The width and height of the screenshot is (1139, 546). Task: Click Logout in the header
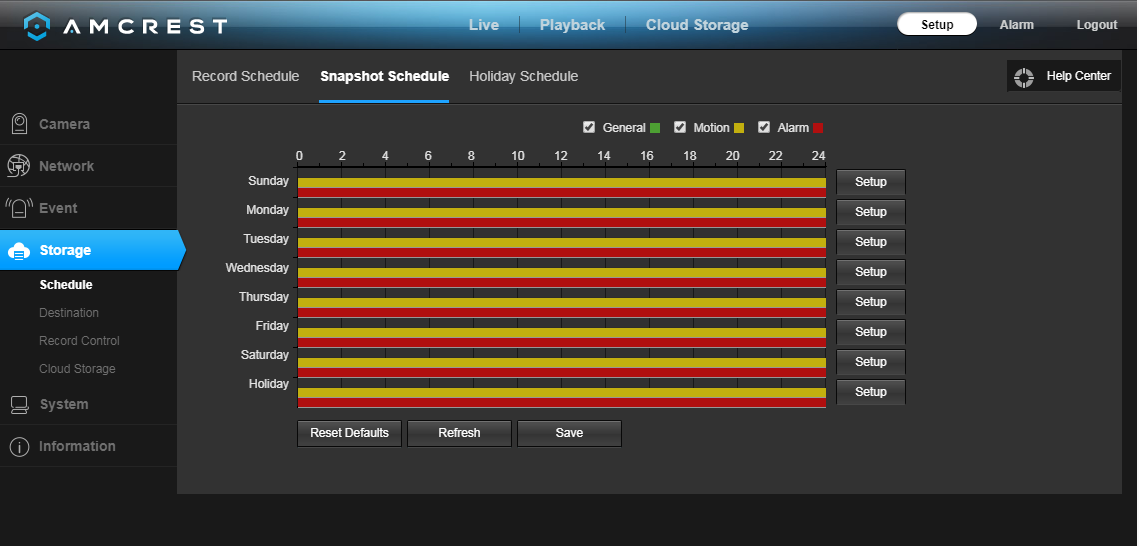(1097, 25)
